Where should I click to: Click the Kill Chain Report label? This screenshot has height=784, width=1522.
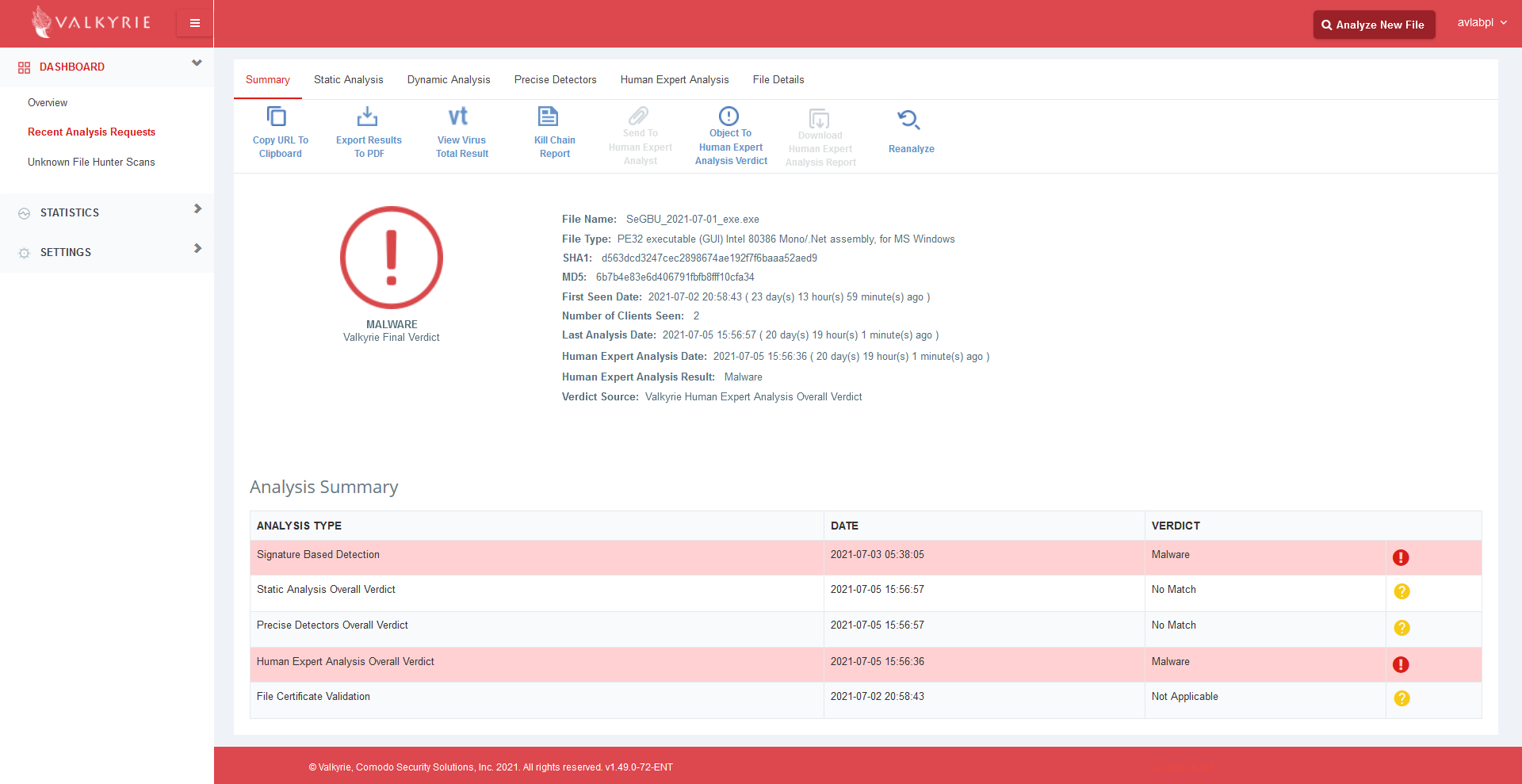pyautogui.click(x=555, y=147)
